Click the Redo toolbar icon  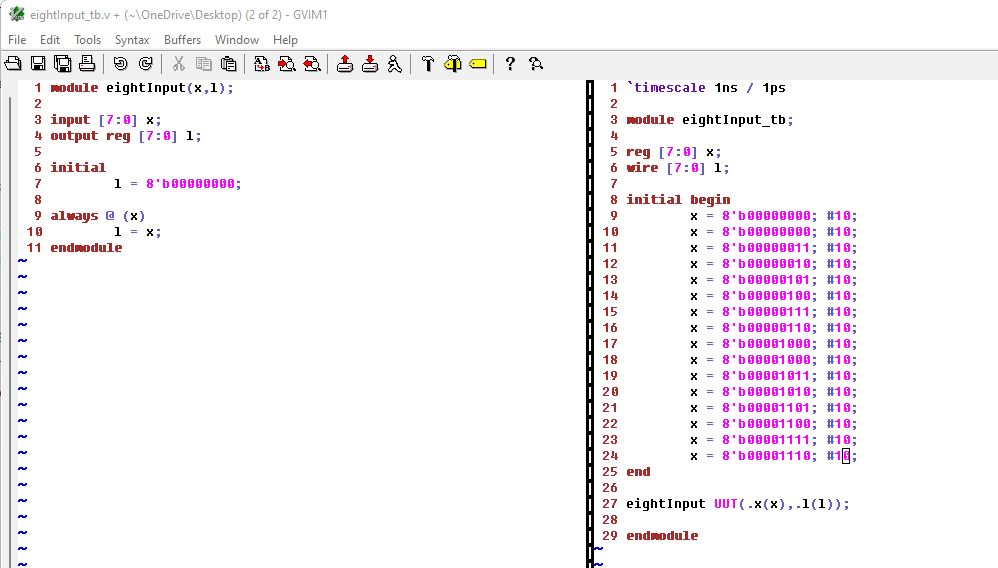tap(145, 64)
